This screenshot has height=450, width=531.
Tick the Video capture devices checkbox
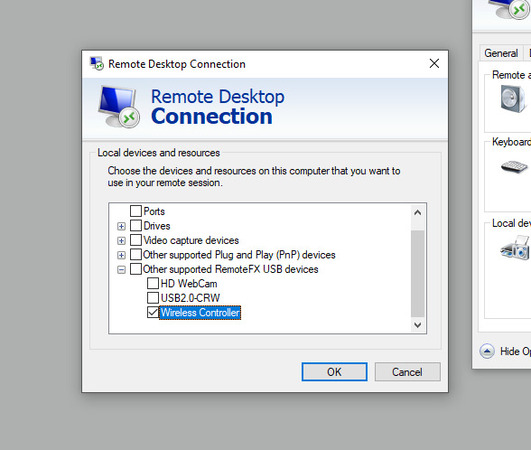(136, 240)
